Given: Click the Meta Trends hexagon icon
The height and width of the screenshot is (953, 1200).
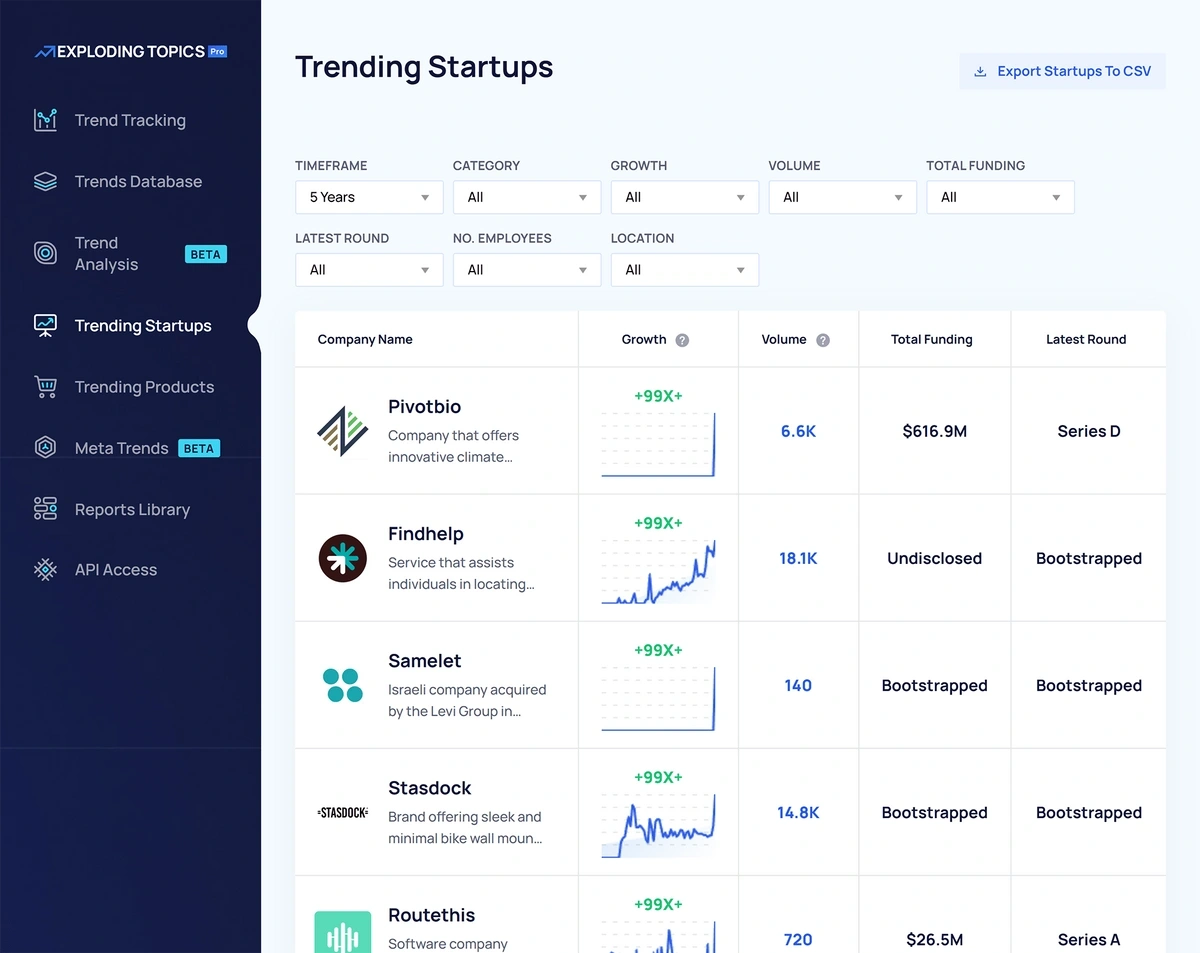Looking at the screenshot, I should pyautogui.click(x=45, y=448).
